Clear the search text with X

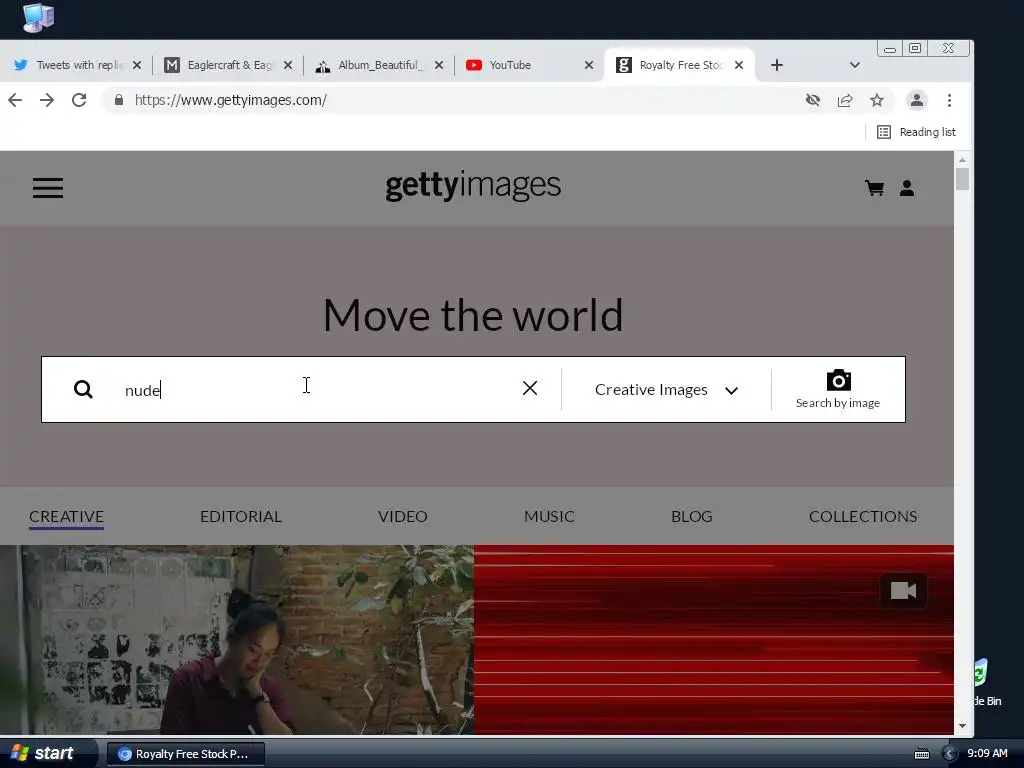(530, 389)
